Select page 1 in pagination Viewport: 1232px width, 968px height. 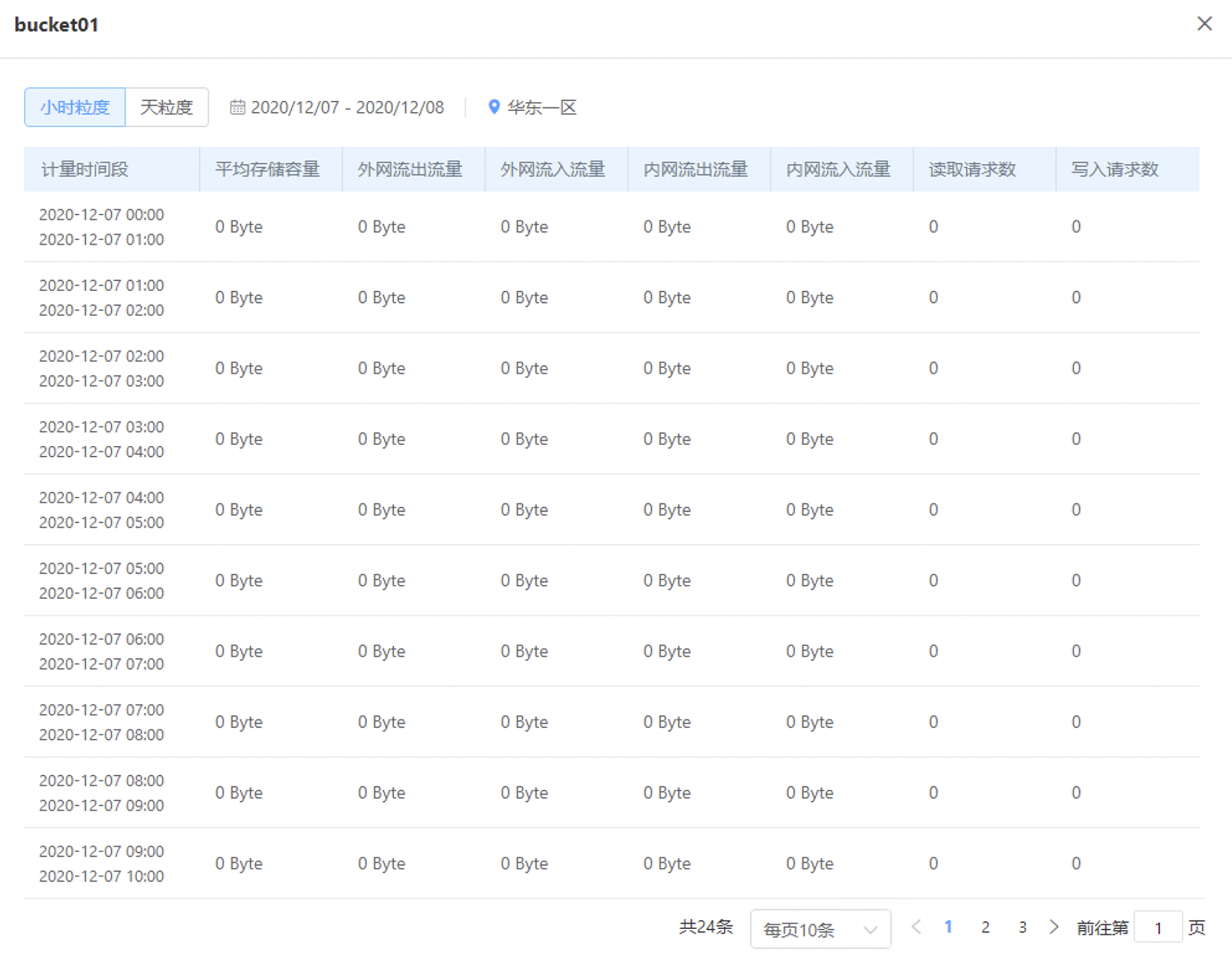(948, 927)
